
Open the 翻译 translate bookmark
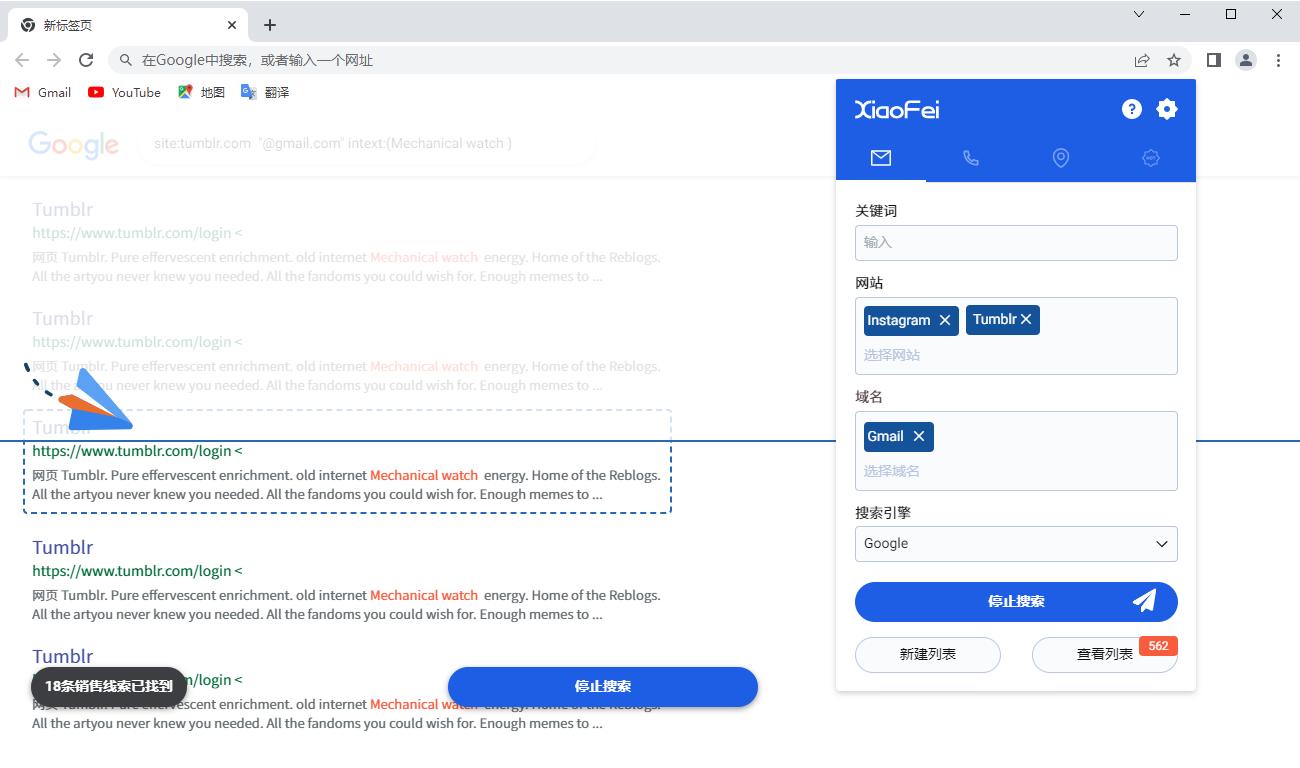[265, 92]
